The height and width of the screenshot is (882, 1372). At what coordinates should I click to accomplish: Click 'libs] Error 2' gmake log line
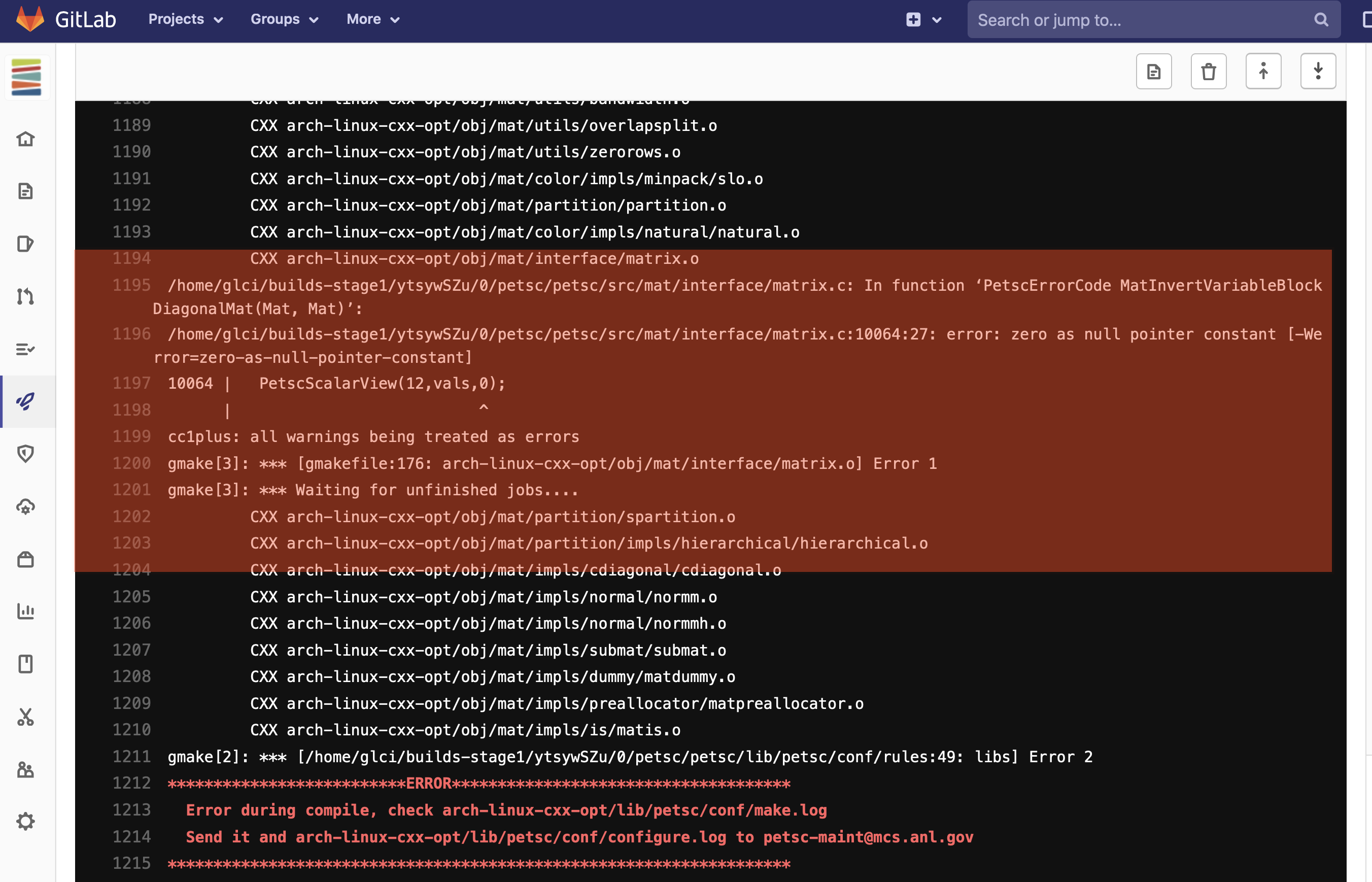[630, 757]
